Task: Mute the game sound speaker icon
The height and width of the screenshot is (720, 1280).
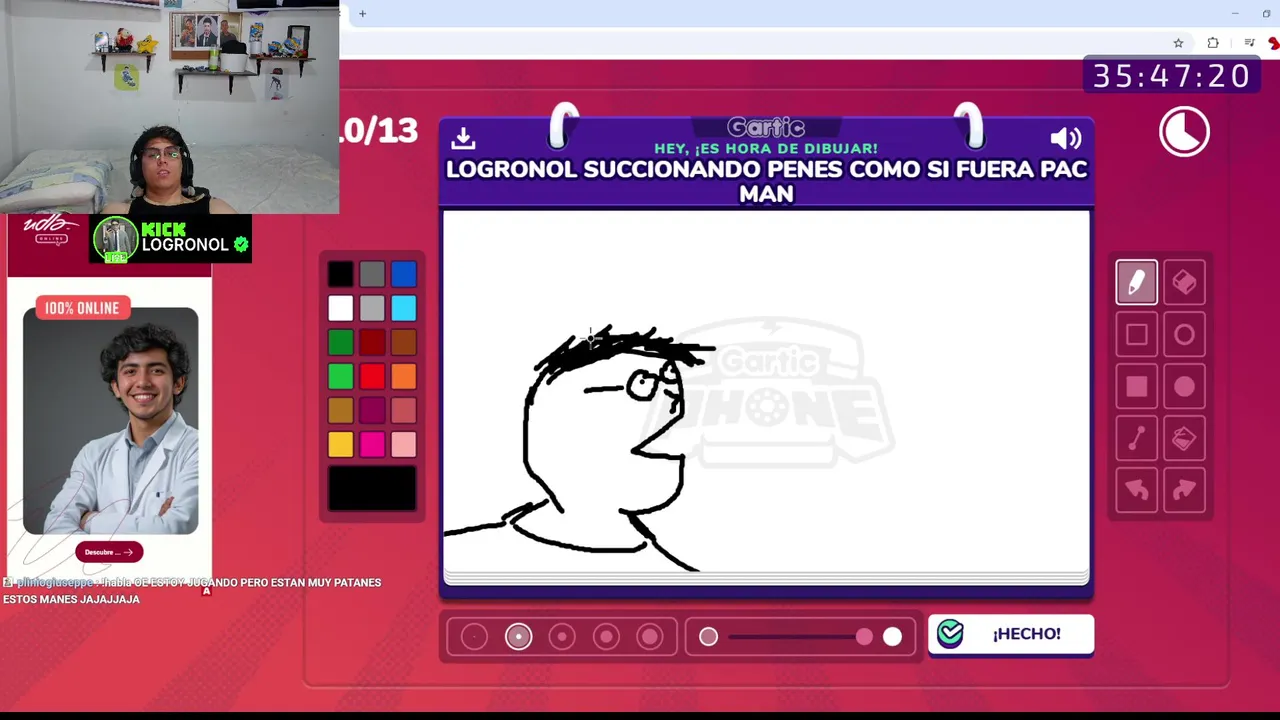Action: click(x=1066, y=139)
